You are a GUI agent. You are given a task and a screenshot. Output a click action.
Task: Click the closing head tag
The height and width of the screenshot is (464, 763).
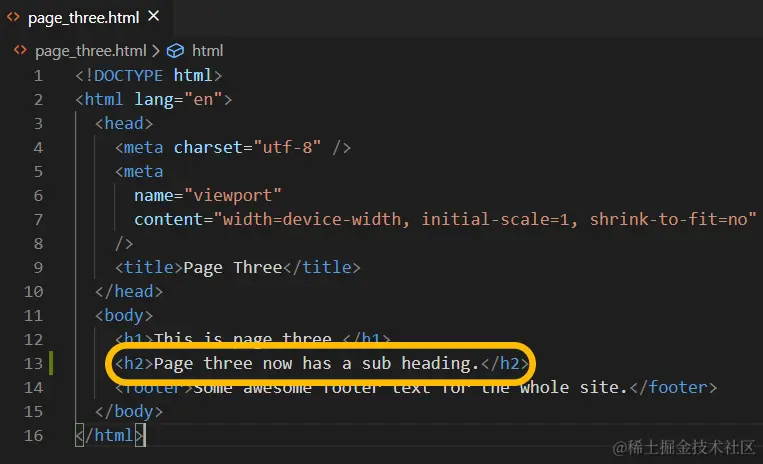point(129,291)
